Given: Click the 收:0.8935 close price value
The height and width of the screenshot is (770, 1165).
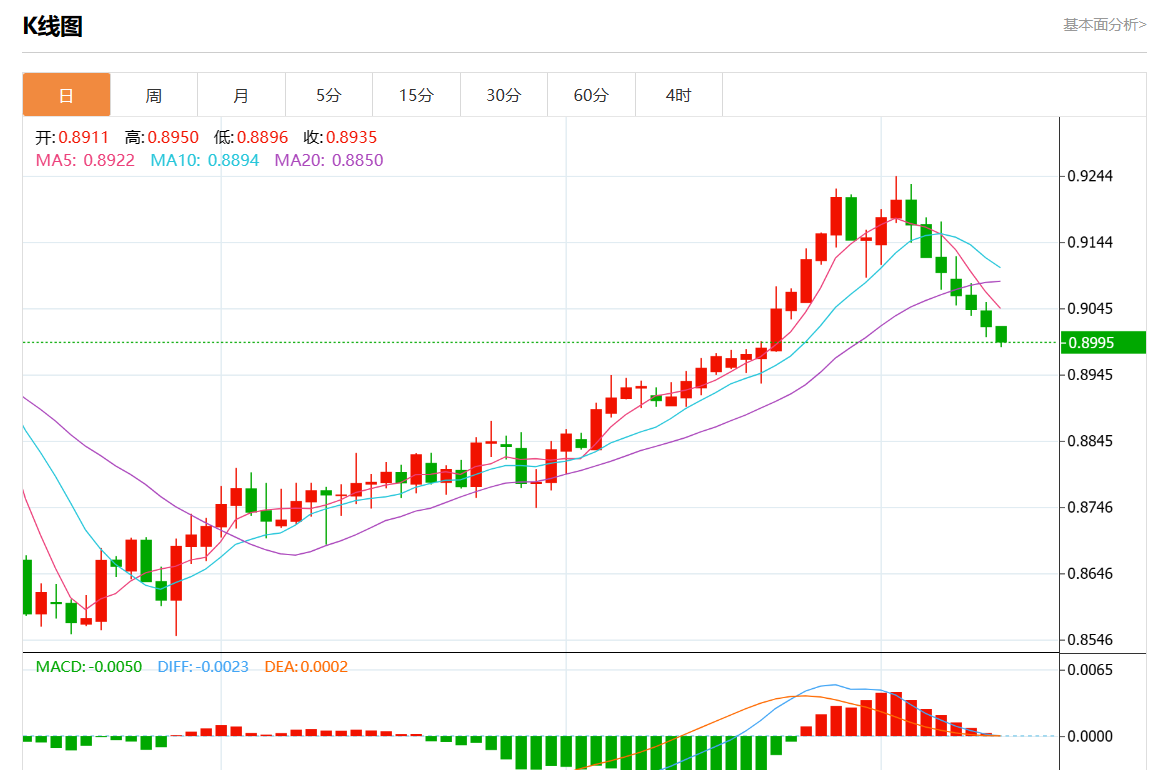Looking at the screenshot, I should pyautogui.click(x=340, y=138).
